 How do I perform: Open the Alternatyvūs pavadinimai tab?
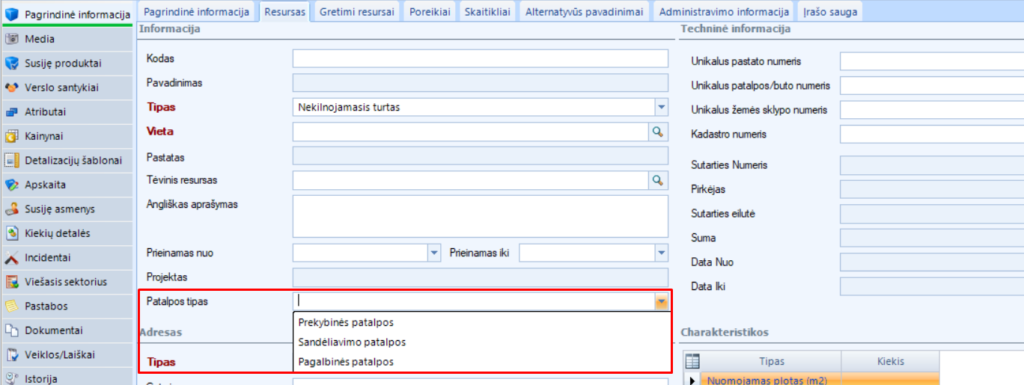584,11
